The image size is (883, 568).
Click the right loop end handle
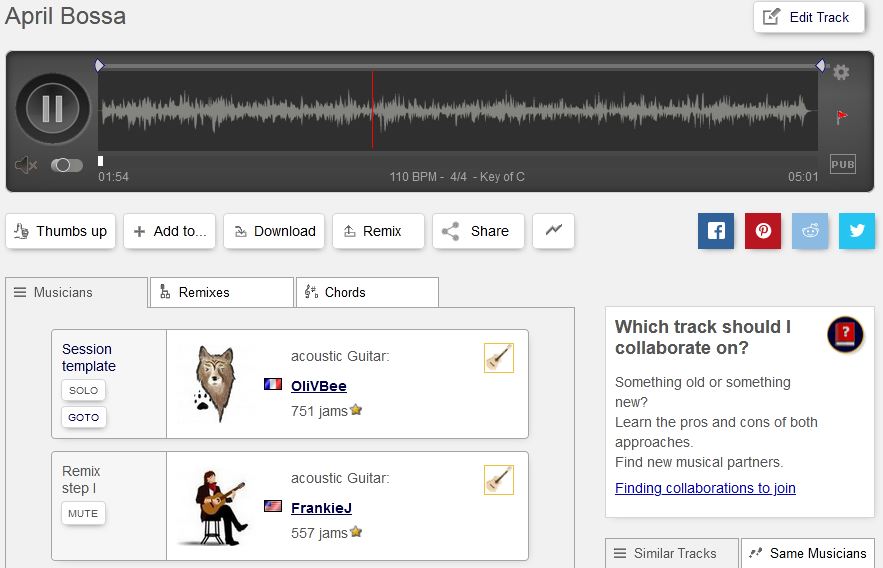click(820, 65)
